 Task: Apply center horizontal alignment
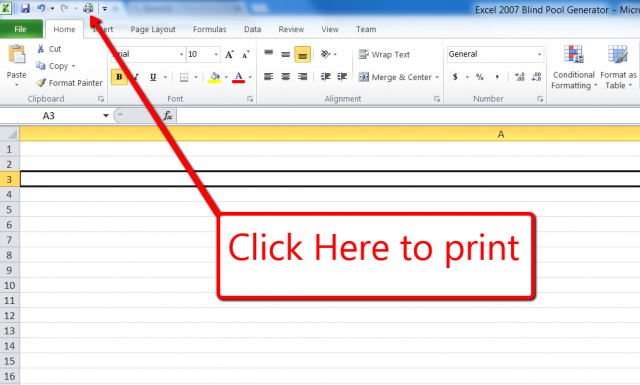pyautogui.click(x=285, y=77)
